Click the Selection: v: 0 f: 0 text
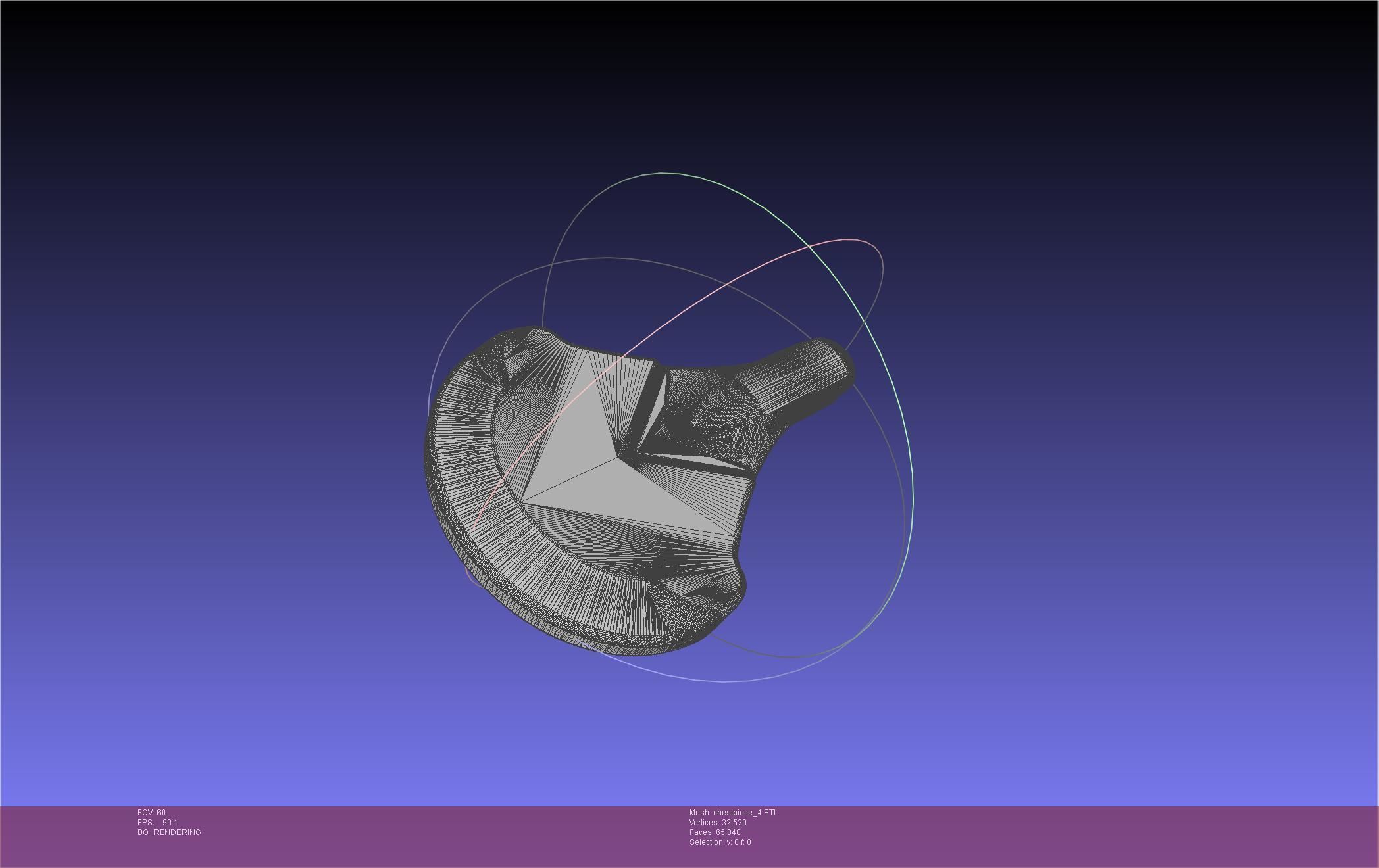Image resolution: width=1379 pixels, height=868 pixels. point(720,842)
